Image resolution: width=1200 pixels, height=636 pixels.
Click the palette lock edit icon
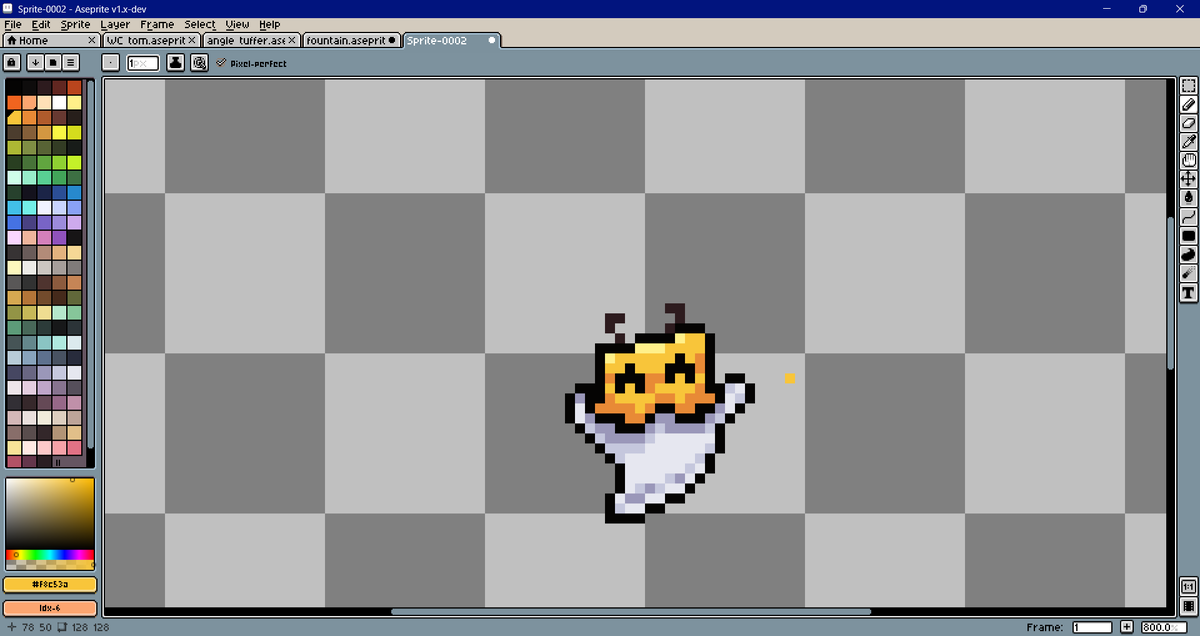[11, 63]
